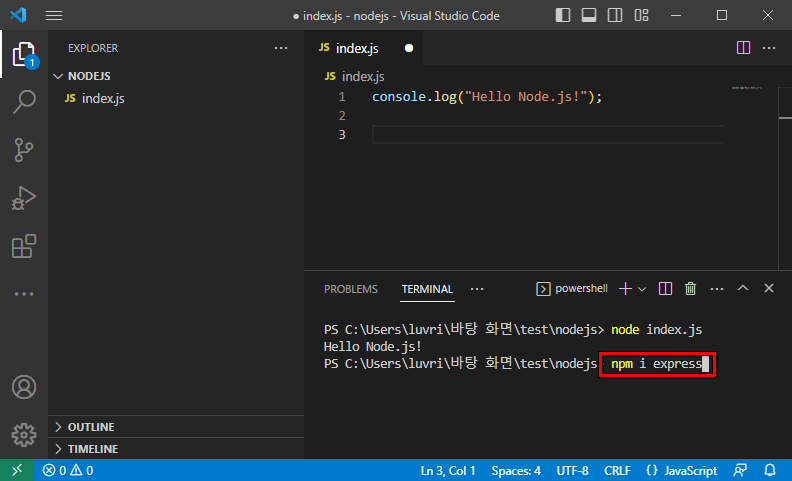Screen dimensions: 792x481
Task: Open Explorer views and more actions
Action: point(281,48)
